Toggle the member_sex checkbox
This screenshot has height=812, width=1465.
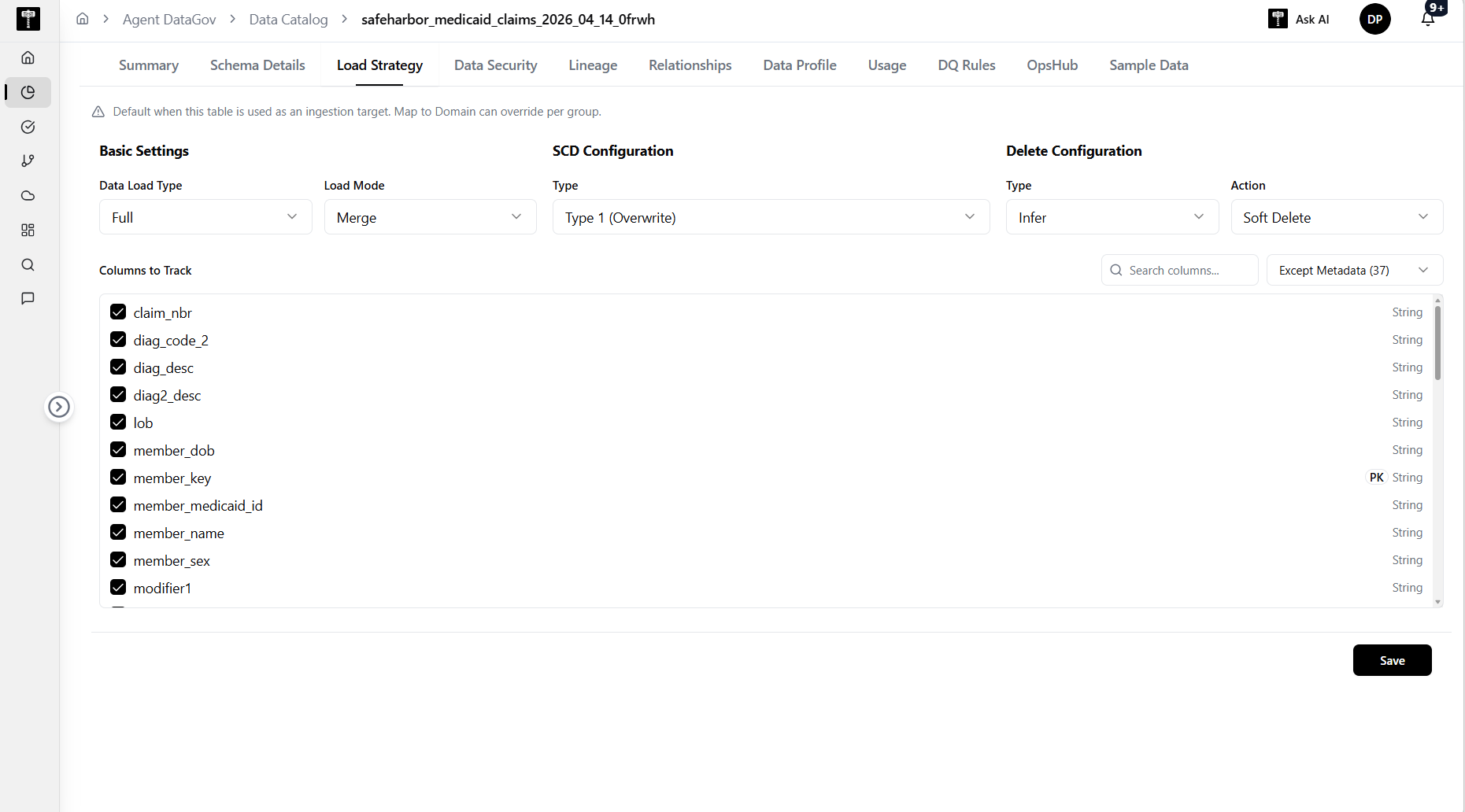(x=118, y=560)
